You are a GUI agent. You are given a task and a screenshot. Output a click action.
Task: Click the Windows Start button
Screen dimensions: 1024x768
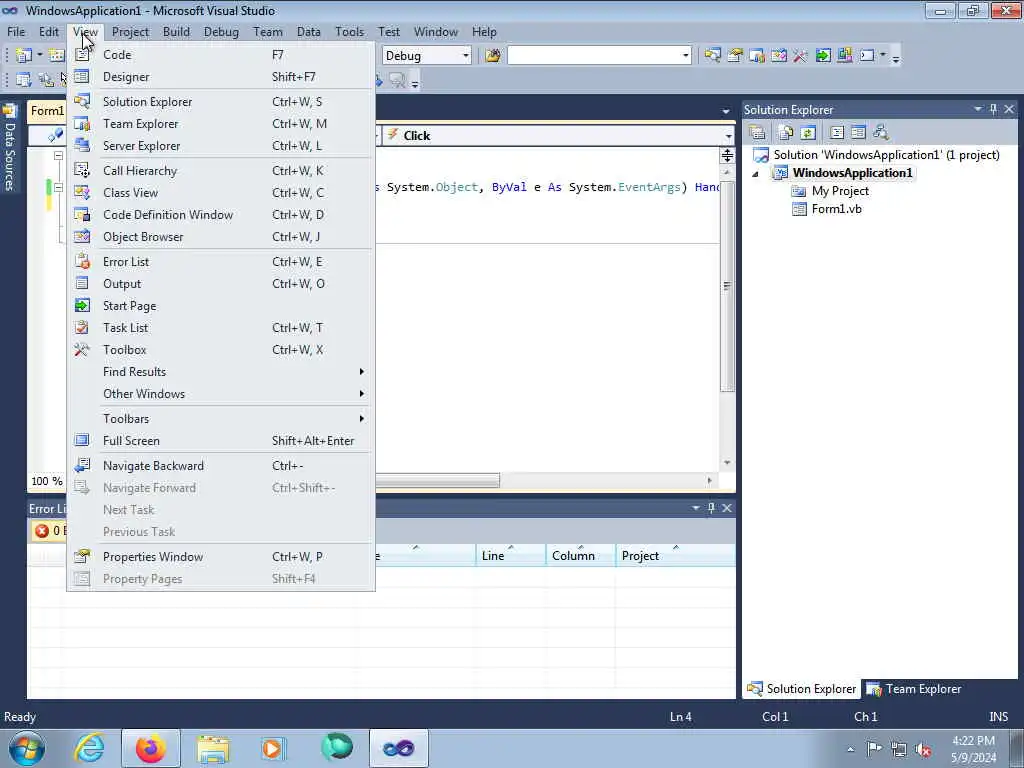(27, 748)
